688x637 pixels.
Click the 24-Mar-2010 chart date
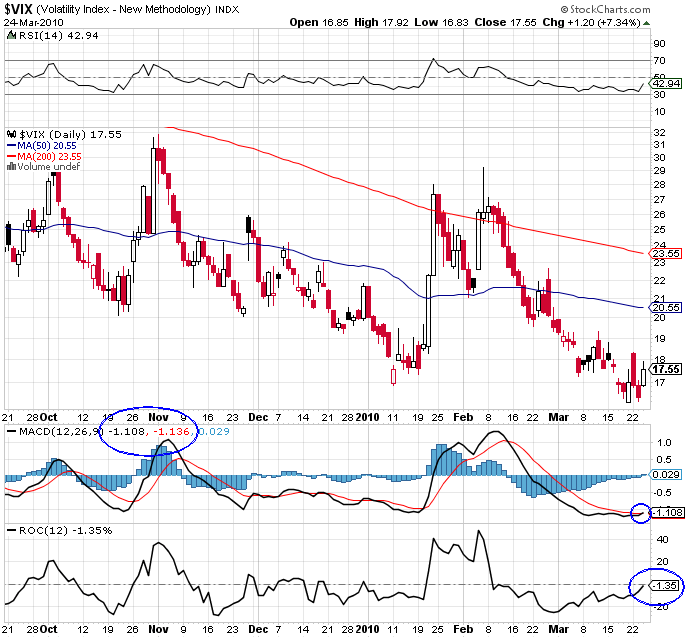click(34, 22)
